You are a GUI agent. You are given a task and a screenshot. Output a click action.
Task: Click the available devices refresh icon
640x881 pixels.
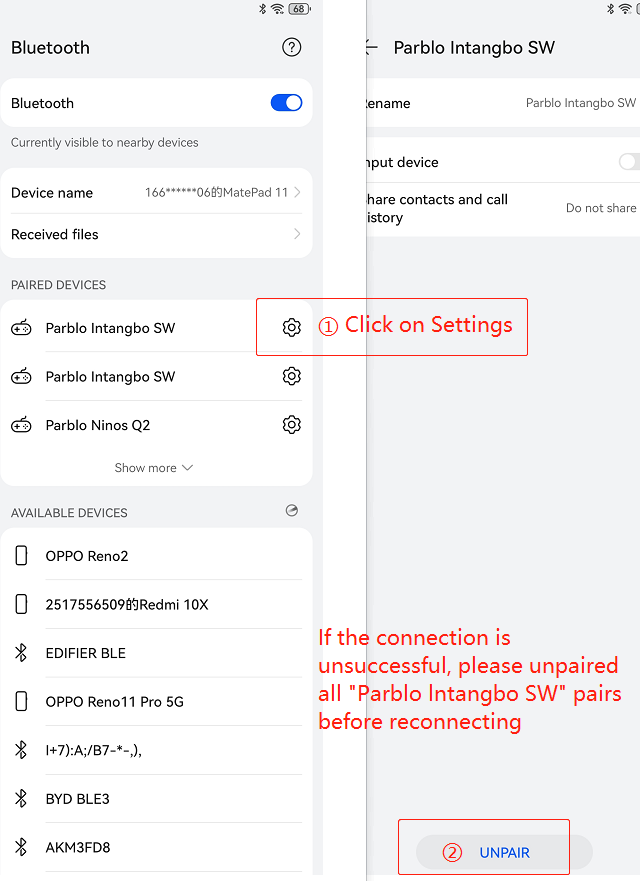pos(292,510)
